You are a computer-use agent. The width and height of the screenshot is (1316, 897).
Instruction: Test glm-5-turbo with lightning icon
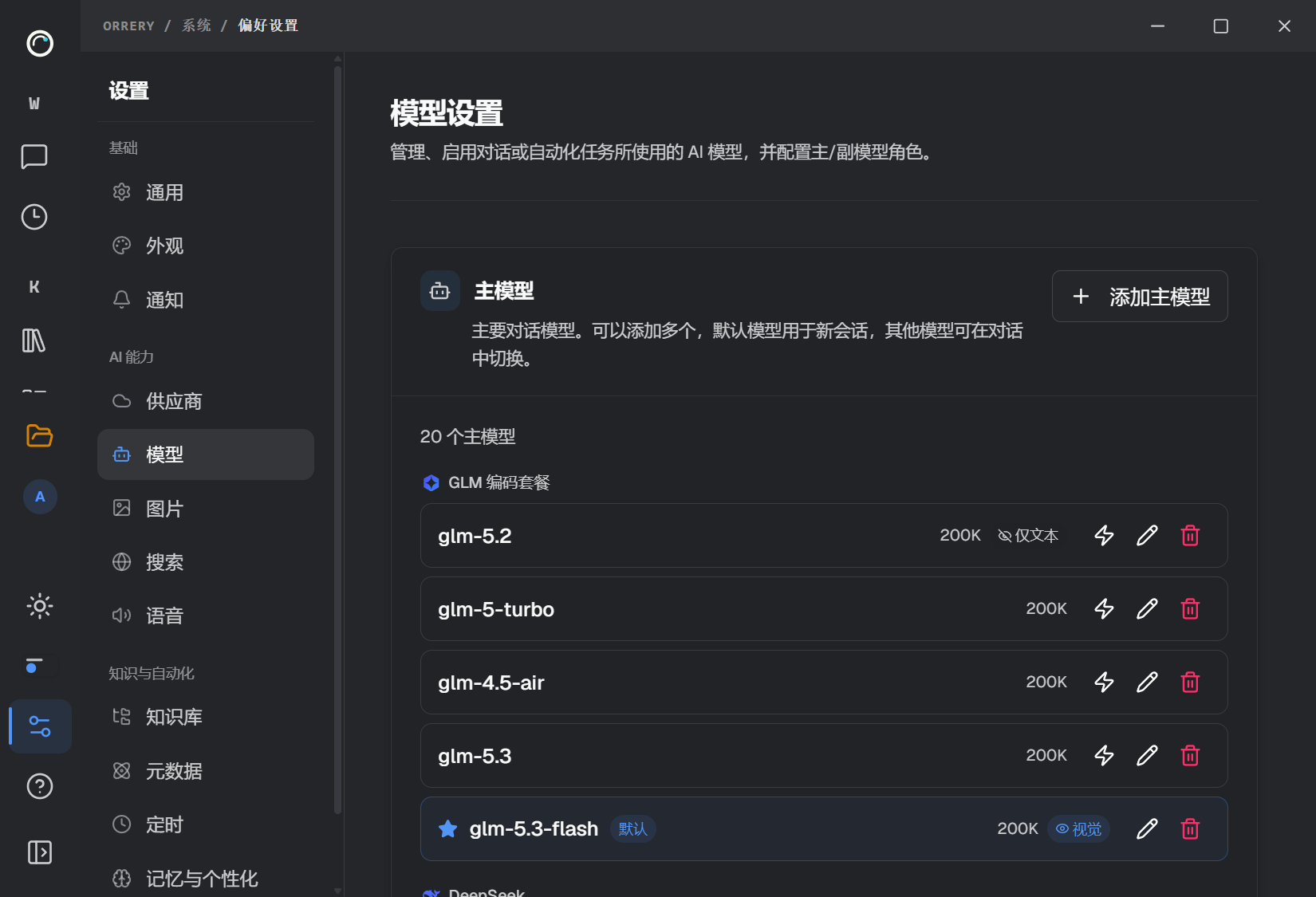click(x=1104, y=608)
